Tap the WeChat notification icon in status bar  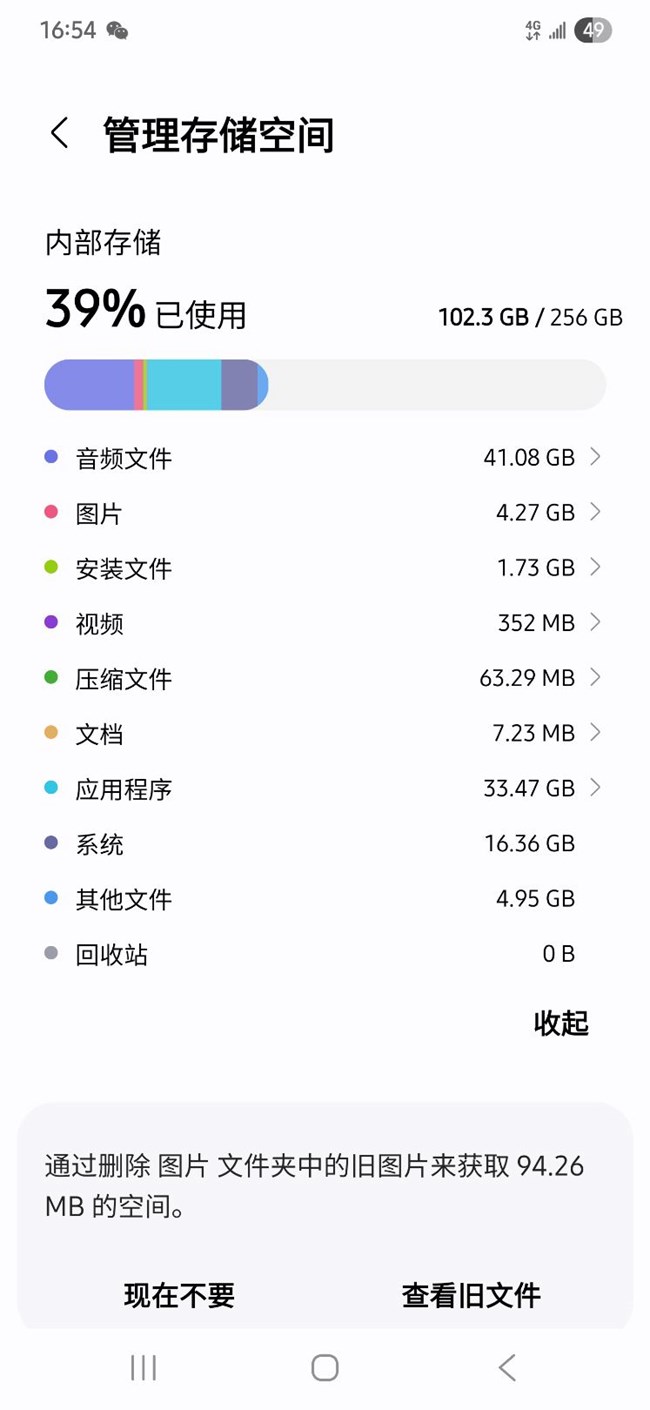(x=117, y=31)
